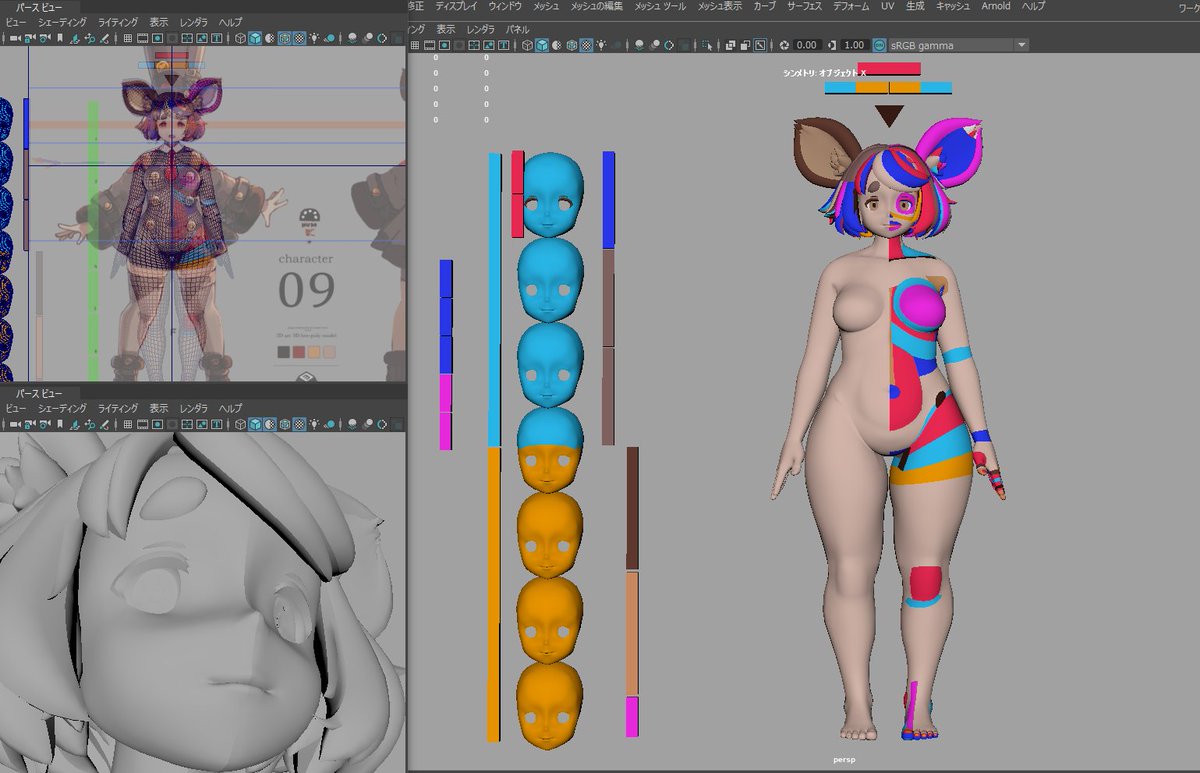Click the grid icon in the top-left panel toolbar
The width and height of the screenshot is (1200, 773).
(x=128, y=38)
